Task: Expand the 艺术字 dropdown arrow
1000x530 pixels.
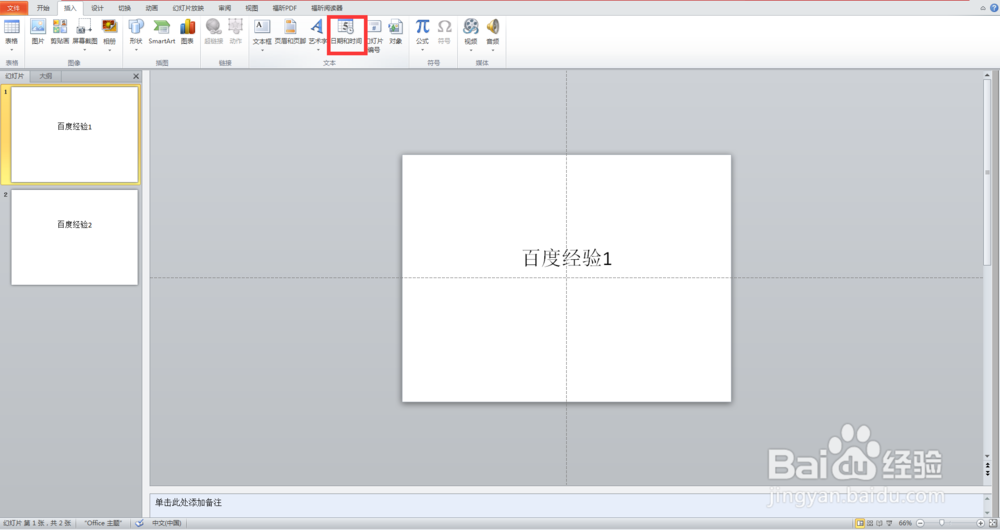Action: click(317, 50)
